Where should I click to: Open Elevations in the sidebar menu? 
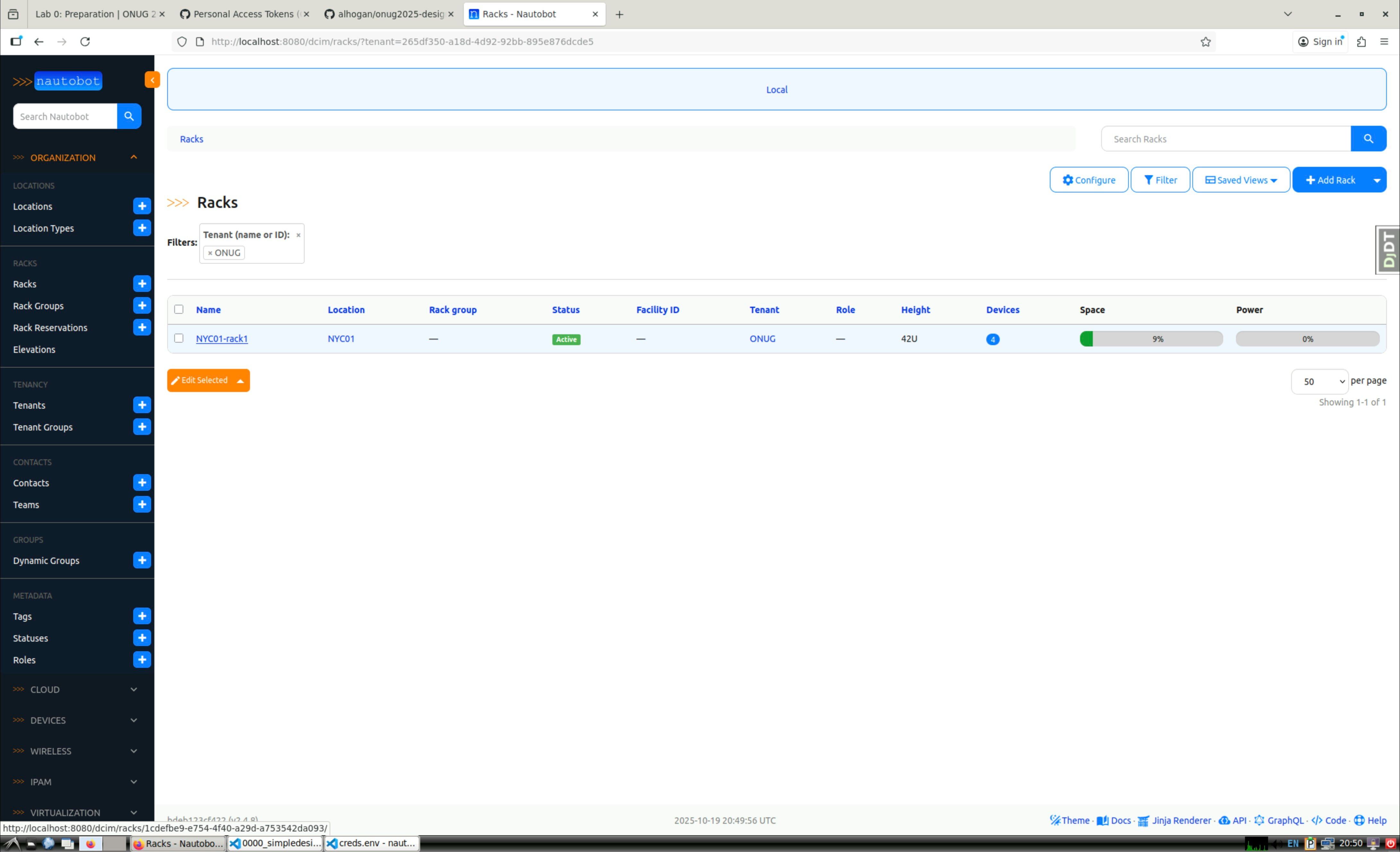(x=34, y=349)
